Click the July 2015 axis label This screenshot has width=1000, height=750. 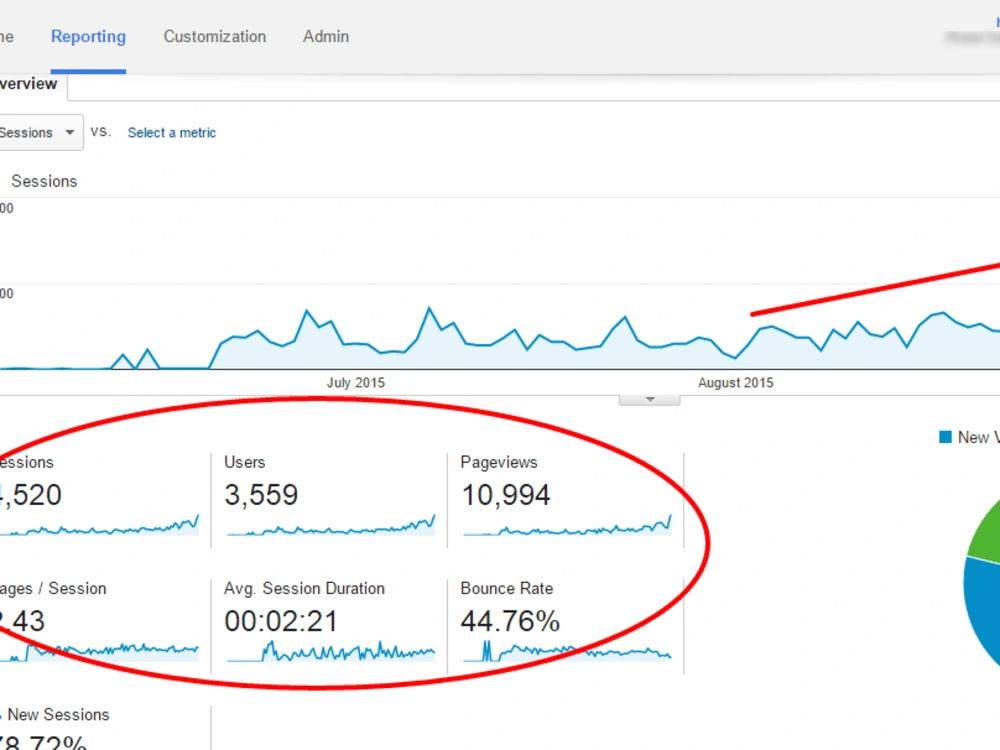(356, 383)
